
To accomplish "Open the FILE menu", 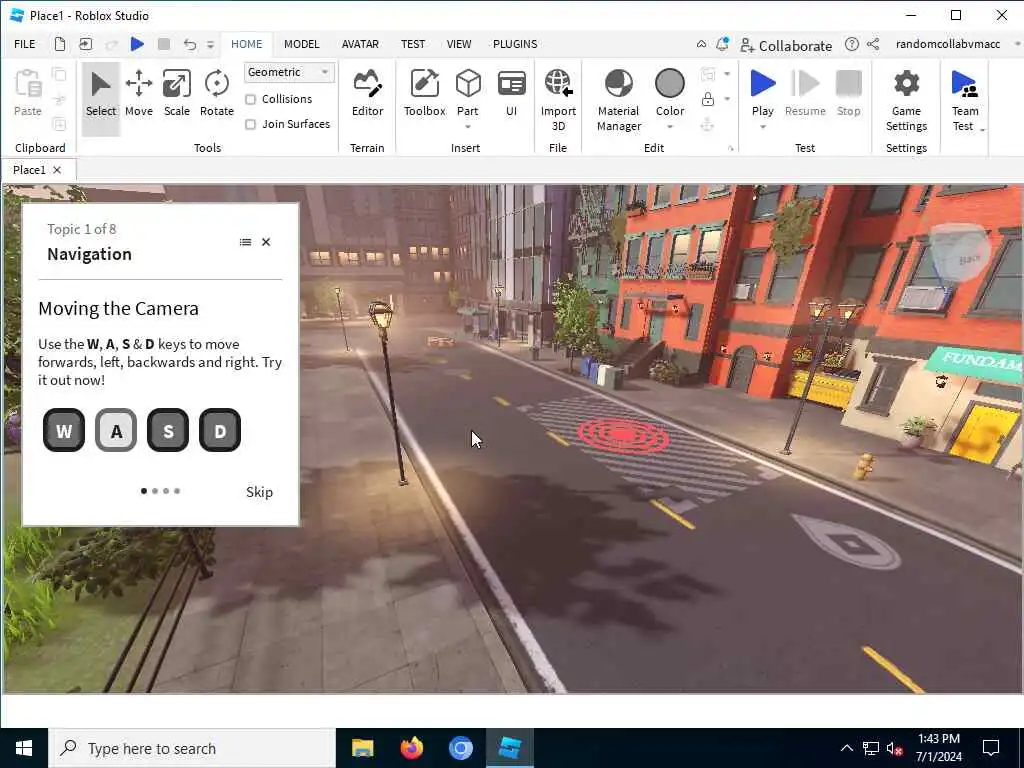I will (x=25, y=44).
